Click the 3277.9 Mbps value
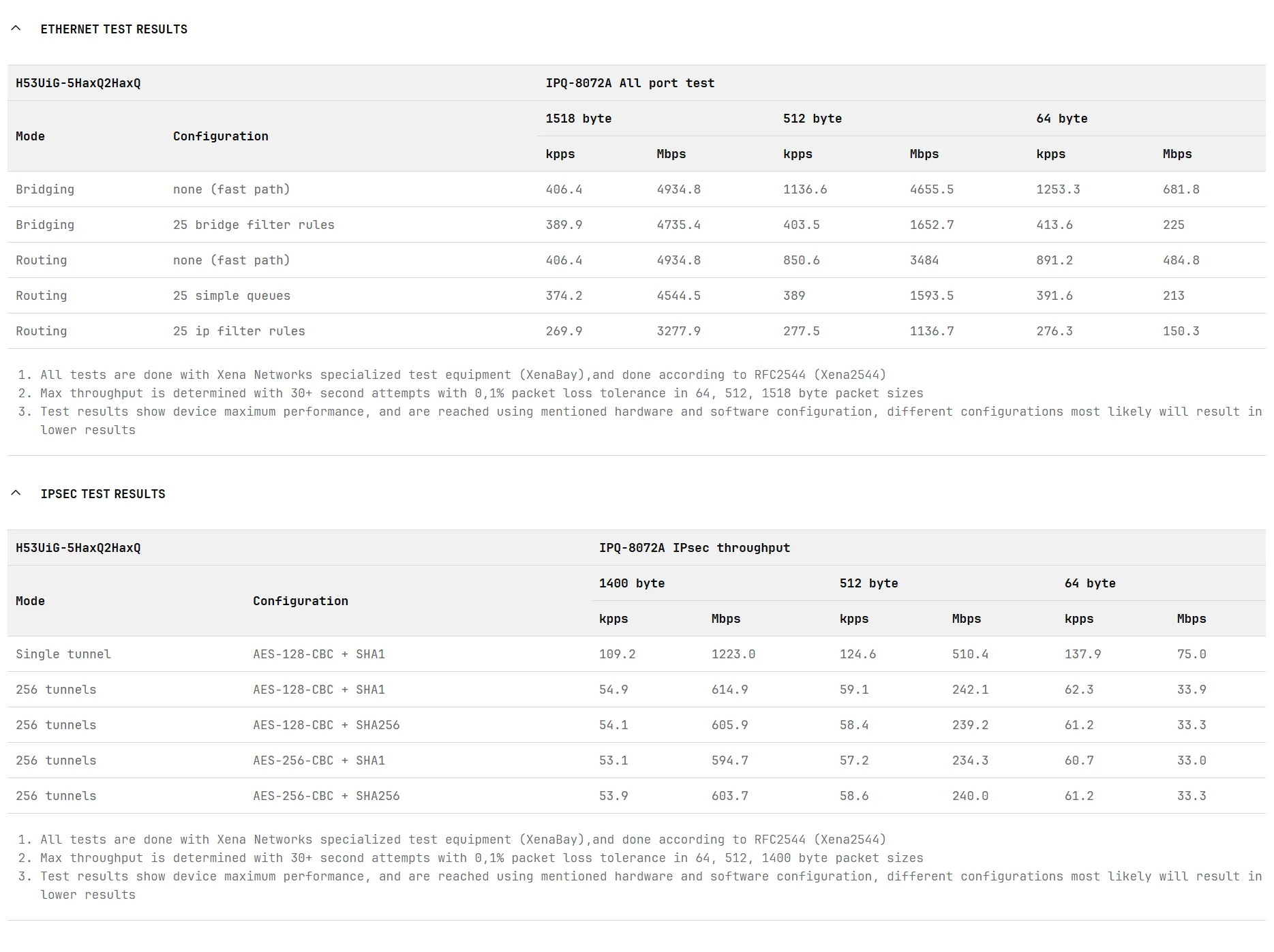Viewport: 1274px width, 952px height. [x=678, y=331]
